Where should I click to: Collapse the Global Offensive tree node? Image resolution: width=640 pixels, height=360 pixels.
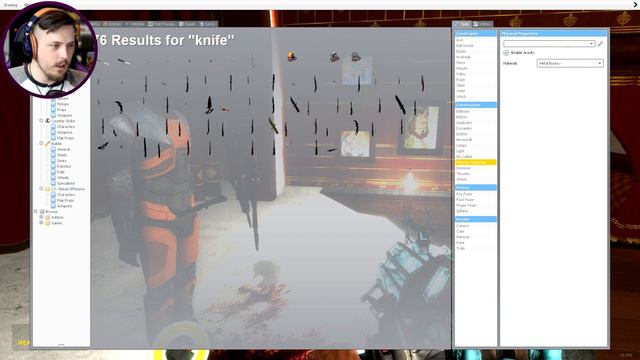[41, 189]
